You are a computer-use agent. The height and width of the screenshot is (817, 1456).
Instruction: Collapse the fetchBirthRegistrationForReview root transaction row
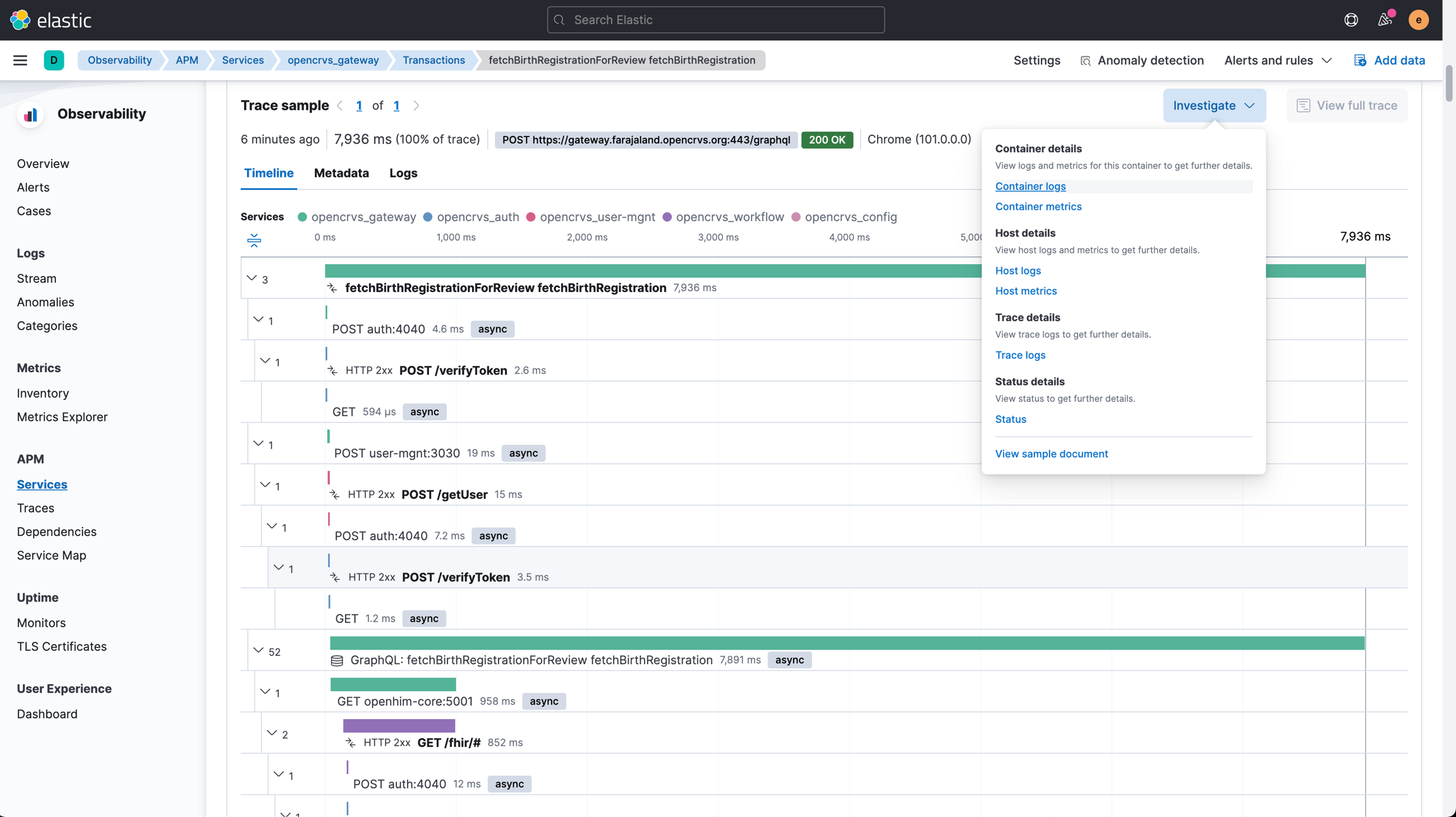pyautogui.click(x=252, y=278)
